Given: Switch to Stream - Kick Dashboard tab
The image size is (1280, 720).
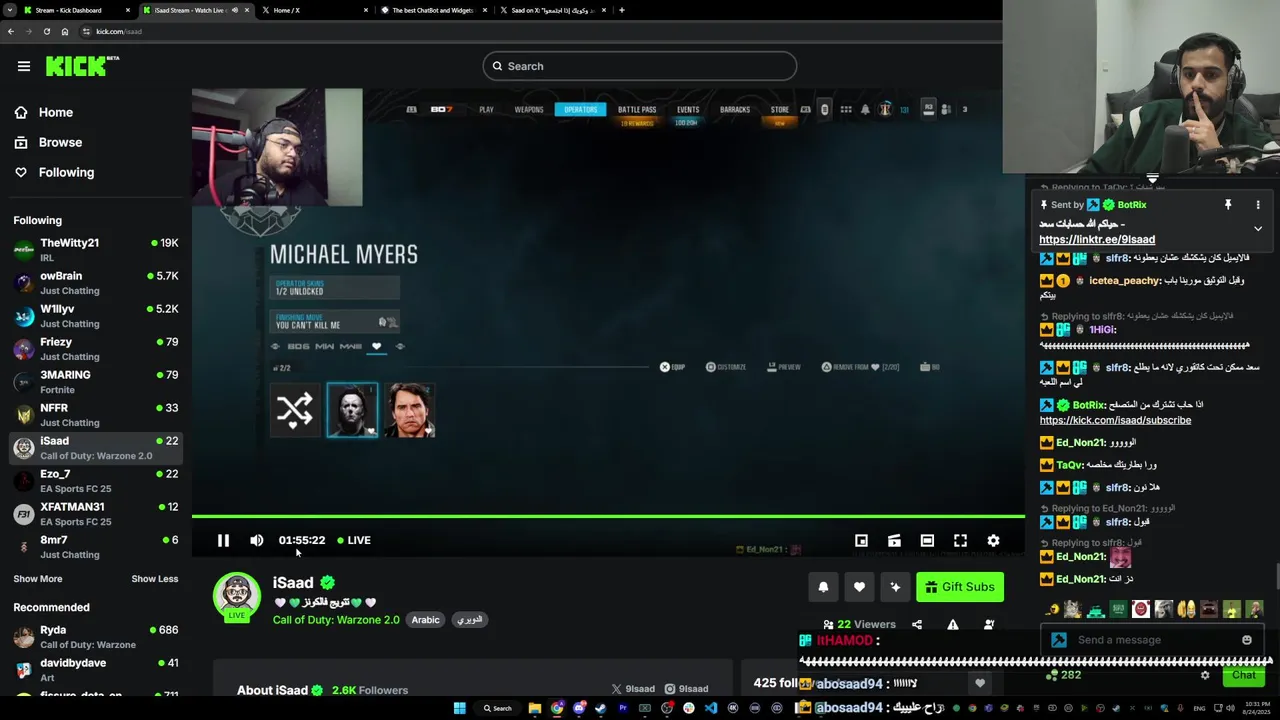Looking at the screenshot, I should click(76, 10).
